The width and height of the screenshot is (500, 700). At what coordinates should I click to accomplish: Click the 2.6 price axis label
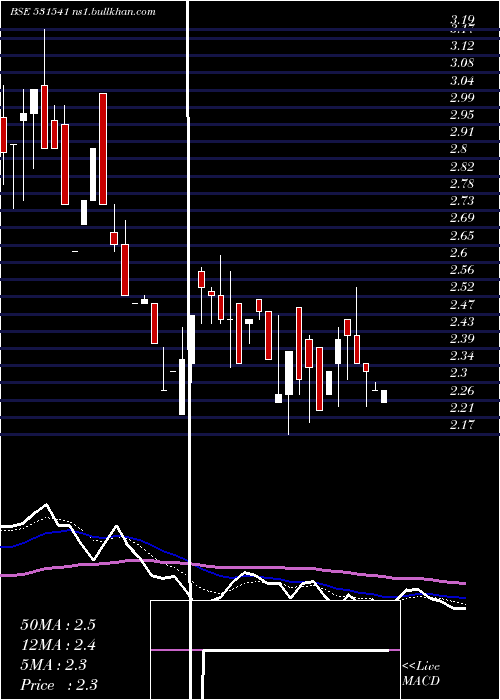(x=458, y=253)
